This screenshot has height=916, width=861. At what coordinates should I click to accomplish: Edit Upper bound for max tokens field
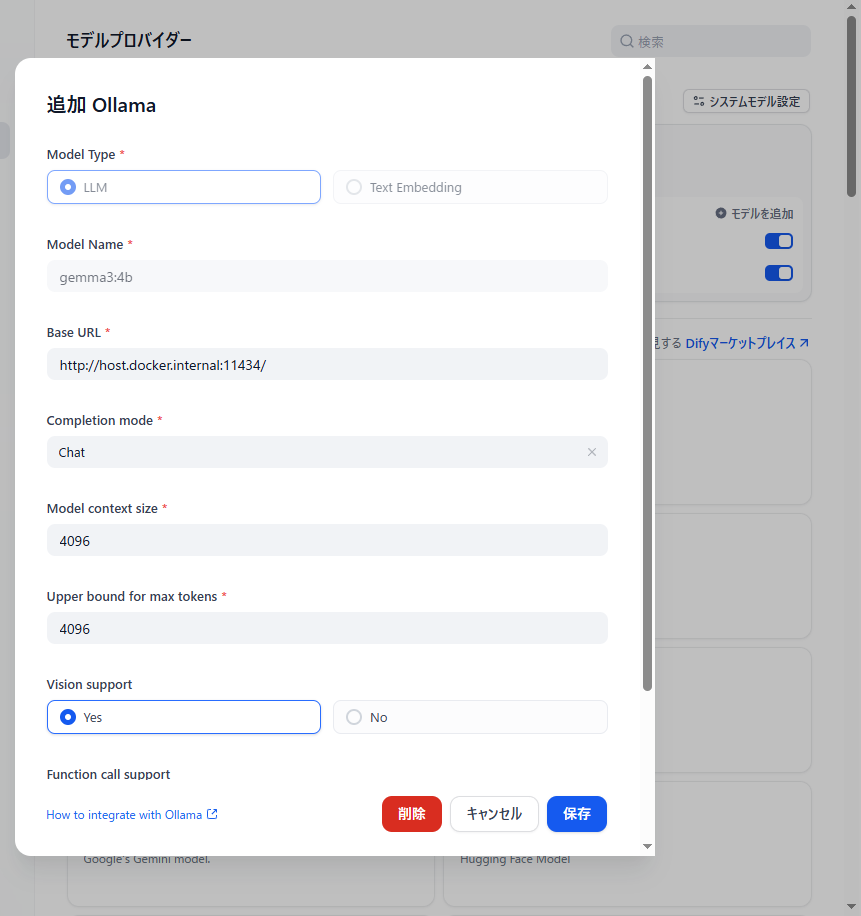[327, 629]
